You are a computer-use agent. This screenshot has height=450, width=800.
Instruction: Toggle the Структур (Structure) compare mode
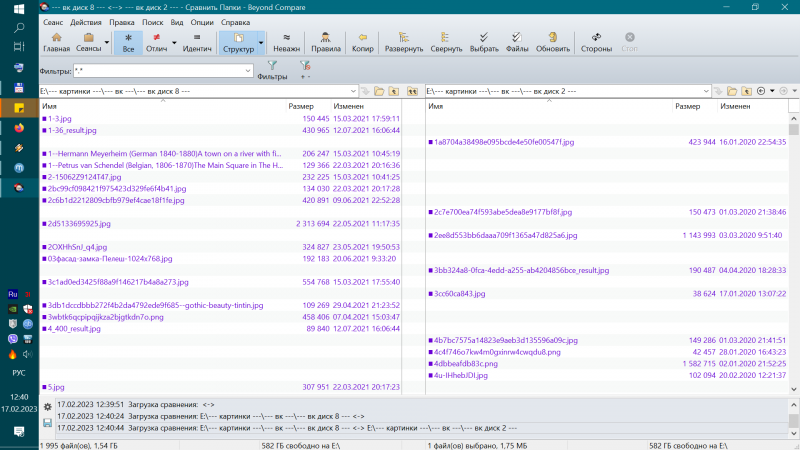click(x=238, y=42)
